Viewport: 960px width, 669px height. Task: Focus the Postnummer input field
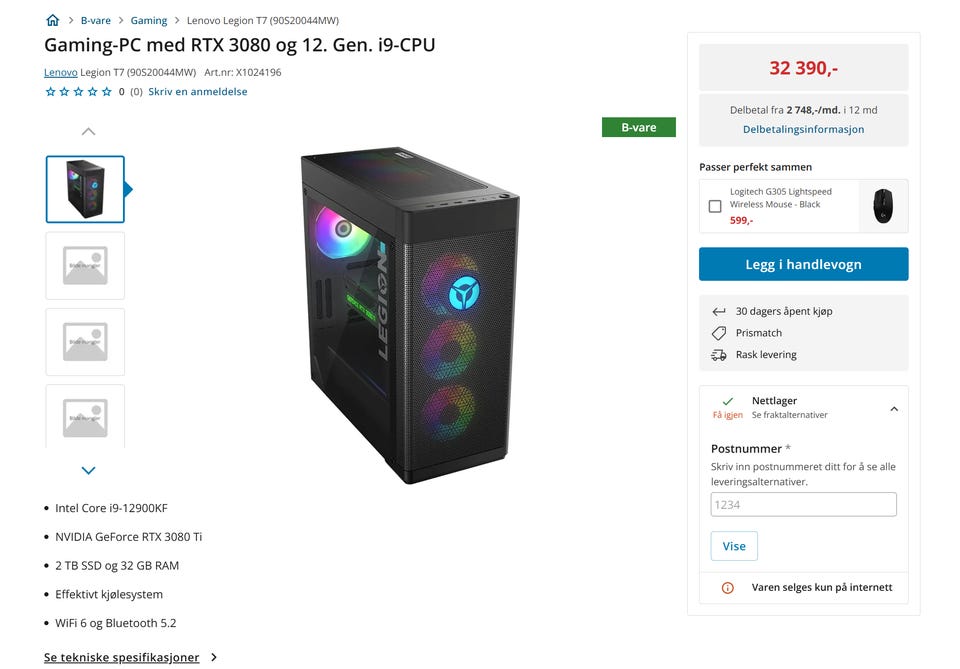[x=803, y=504]
